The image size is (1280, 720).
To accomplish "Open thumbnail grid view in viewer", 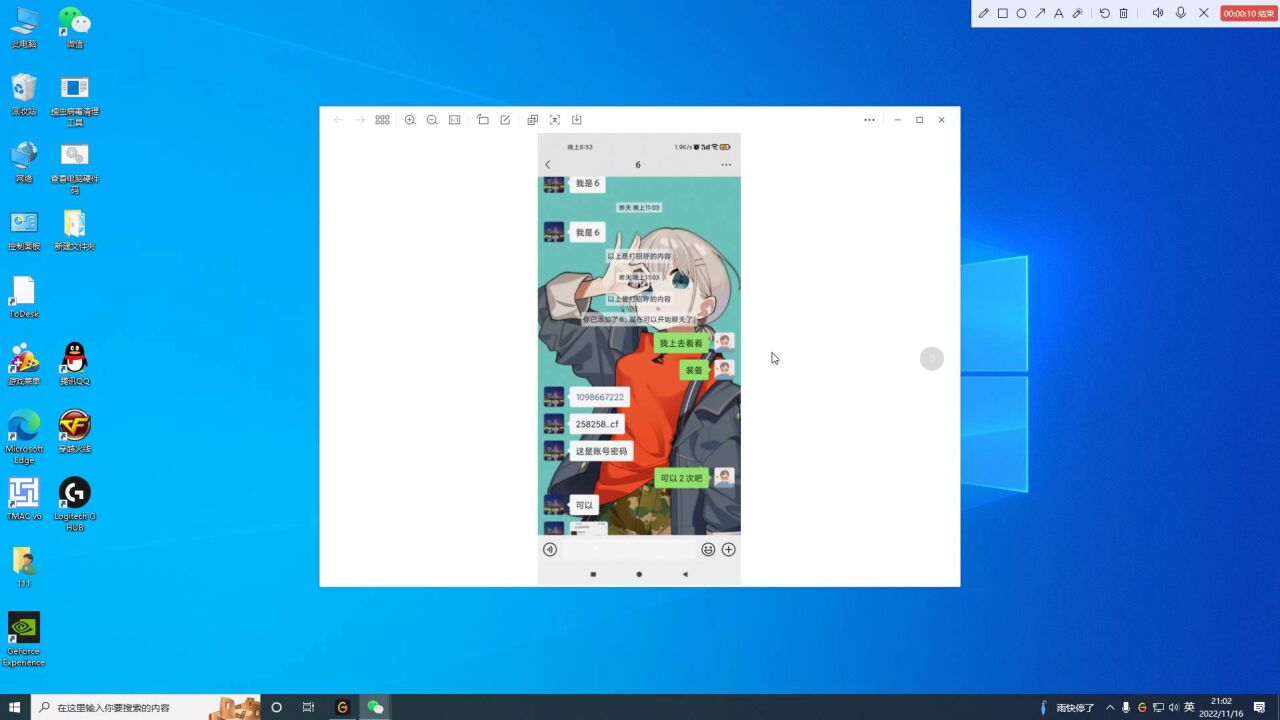I will tap(382, 120).
